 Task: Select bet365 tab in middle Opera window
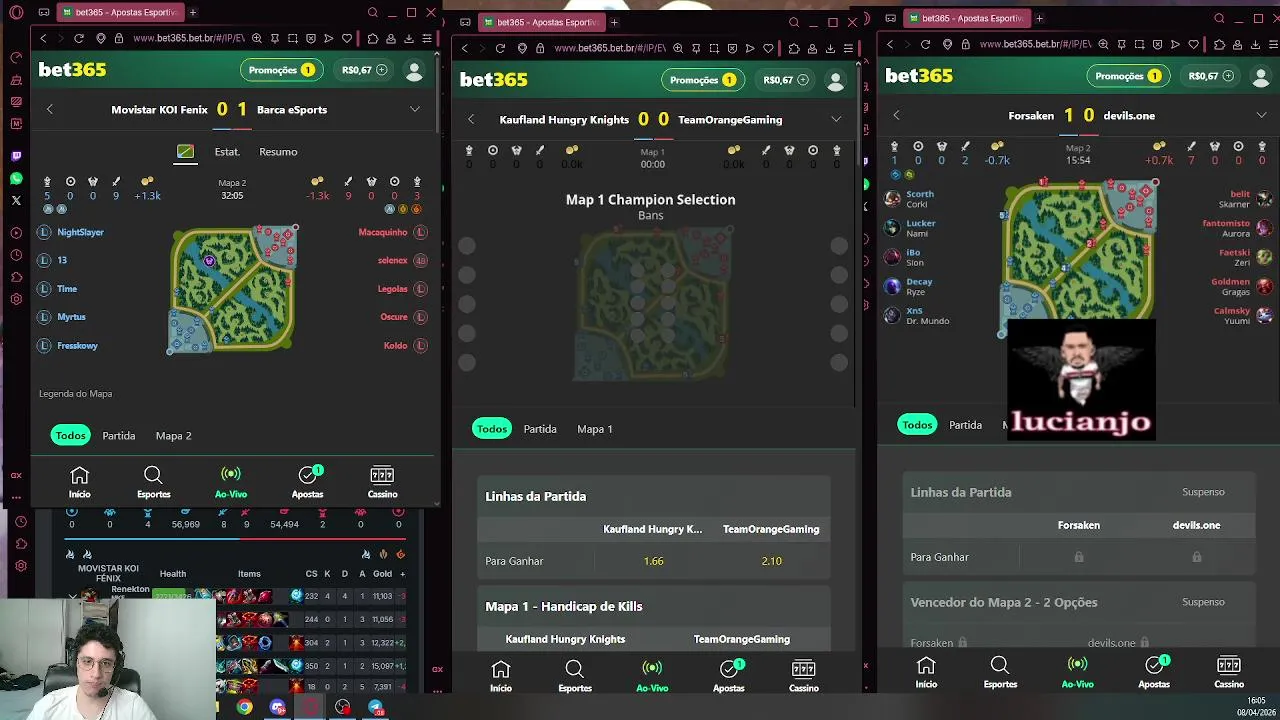pos(541,22)
